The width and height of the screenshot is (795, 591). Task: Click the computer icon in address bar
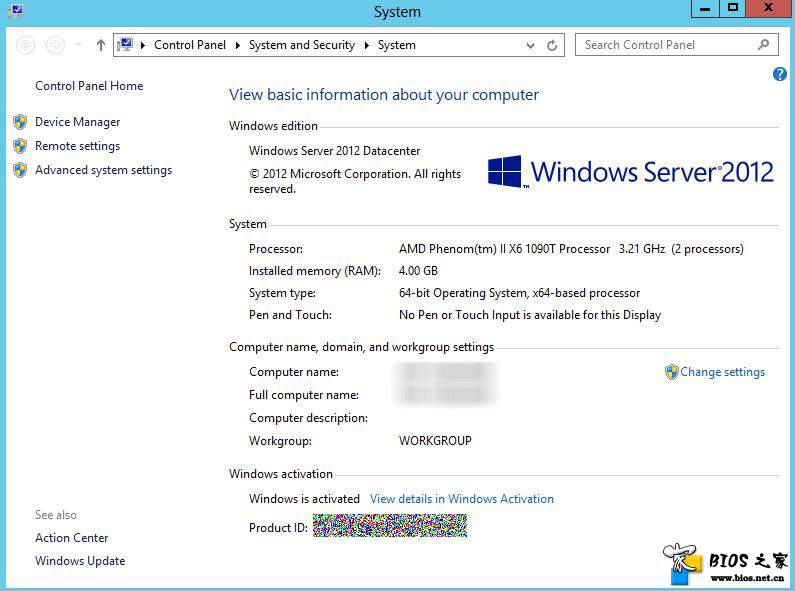(x=125, y=45)
